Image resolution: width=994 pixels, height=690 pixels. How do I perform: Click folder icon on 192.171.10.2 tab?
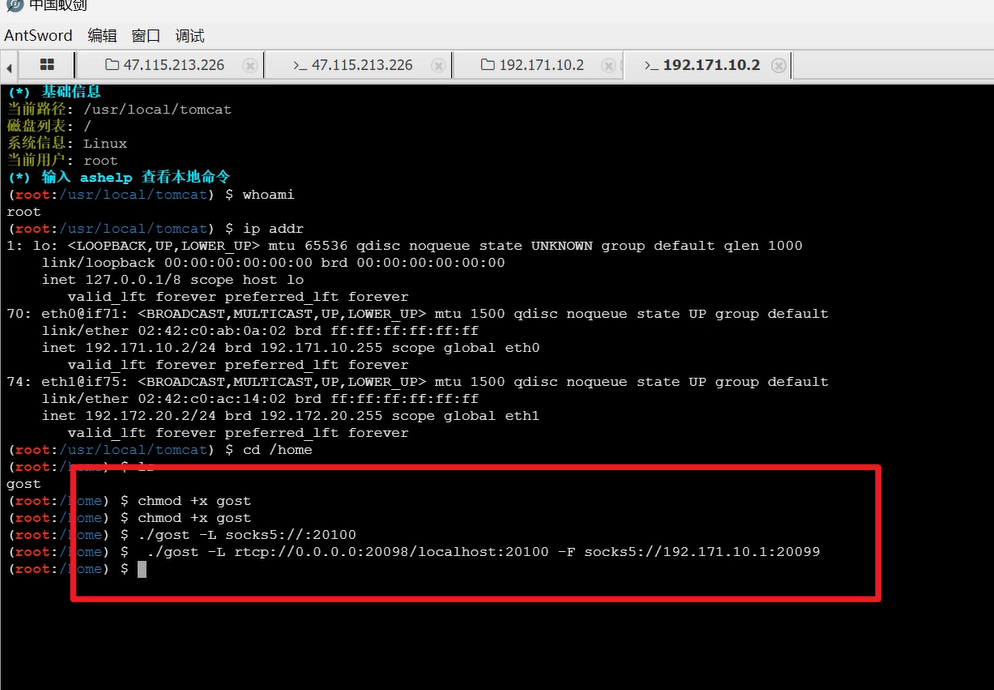487,65
